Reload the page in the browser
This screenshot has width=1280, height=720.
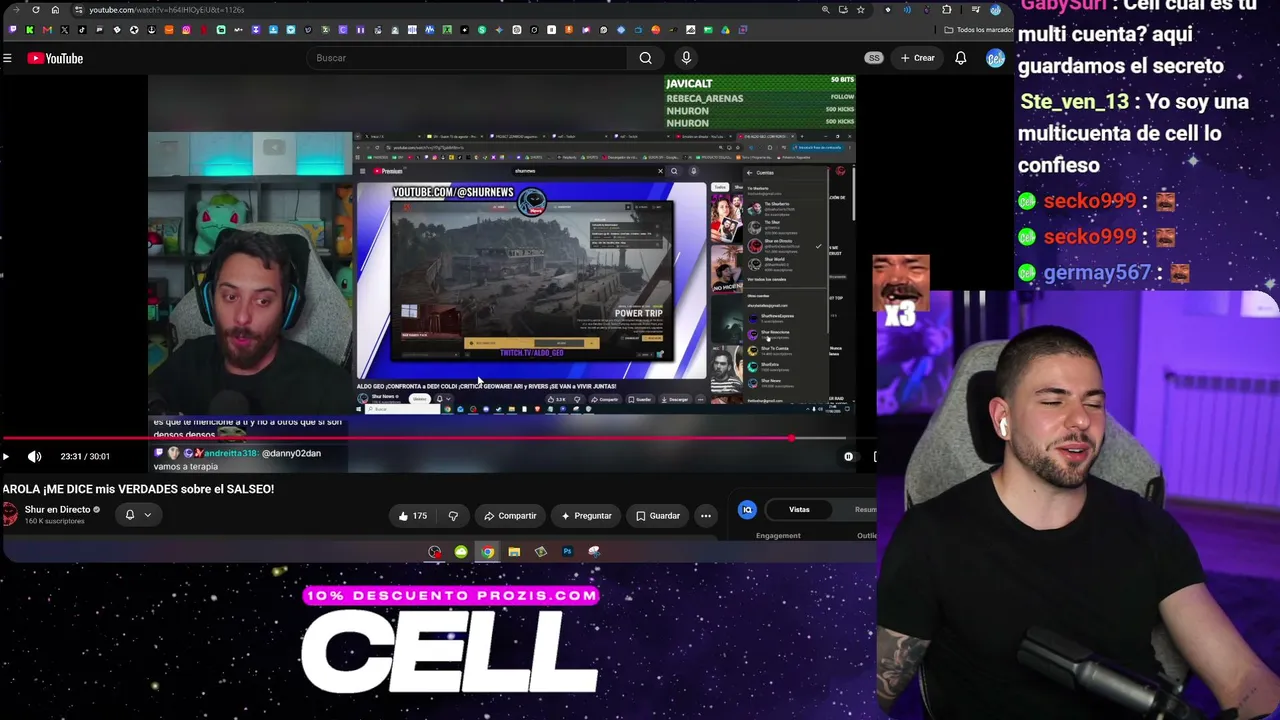coord(36,10)
